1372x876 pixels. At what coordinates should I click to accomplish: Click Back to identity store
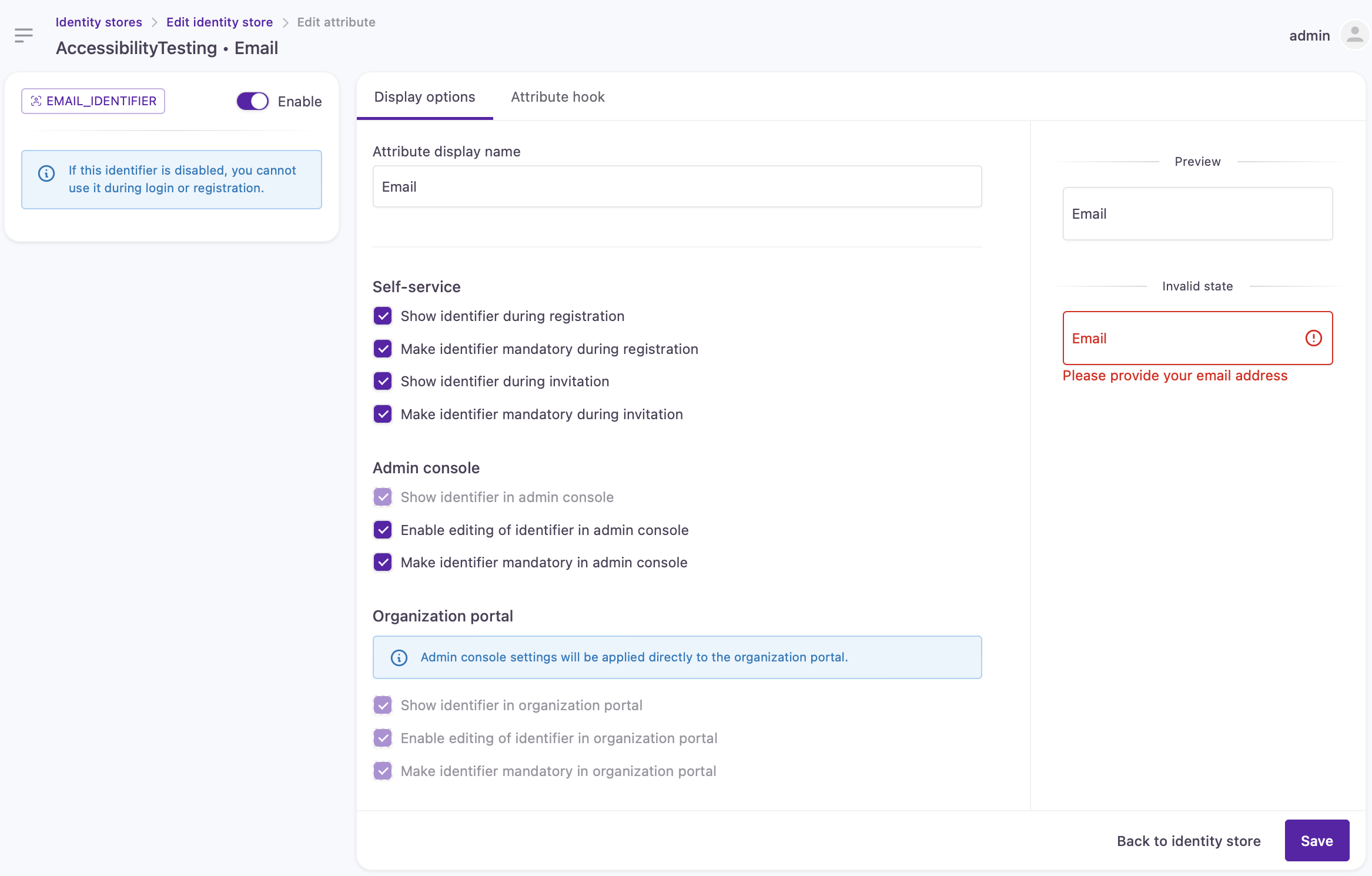(1189, 841)
